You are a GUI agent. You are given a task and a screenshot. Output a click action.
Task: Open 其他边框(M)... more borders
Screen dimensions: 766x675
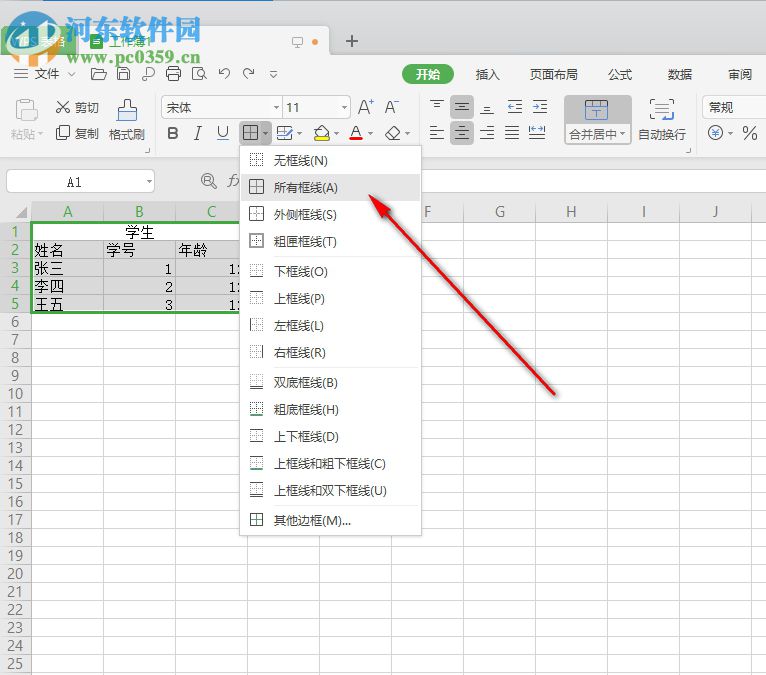(331, 520)
